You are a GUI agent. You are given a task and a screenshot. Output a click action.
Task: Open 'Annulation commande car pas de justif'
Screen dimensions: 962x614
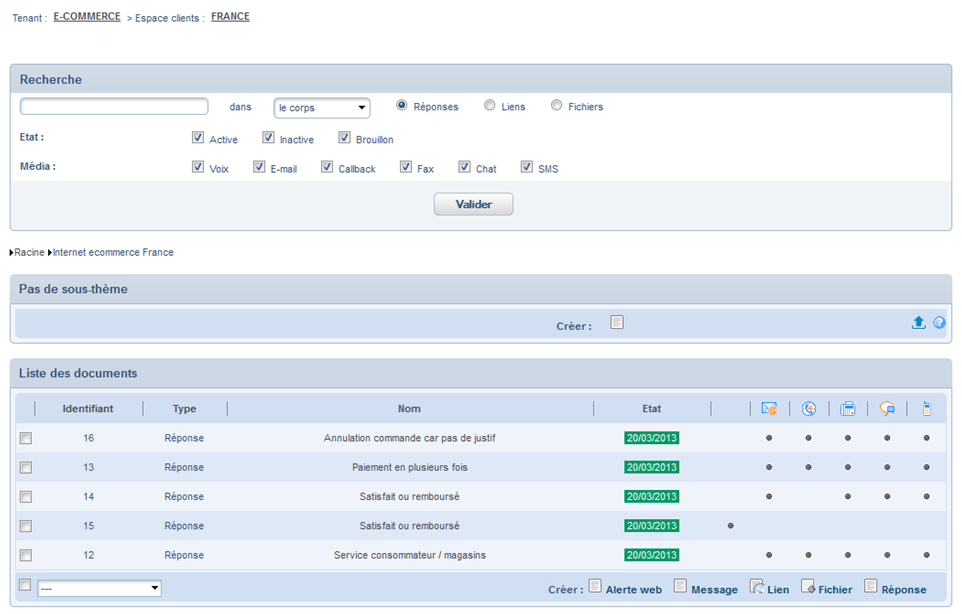coord(410,438)
